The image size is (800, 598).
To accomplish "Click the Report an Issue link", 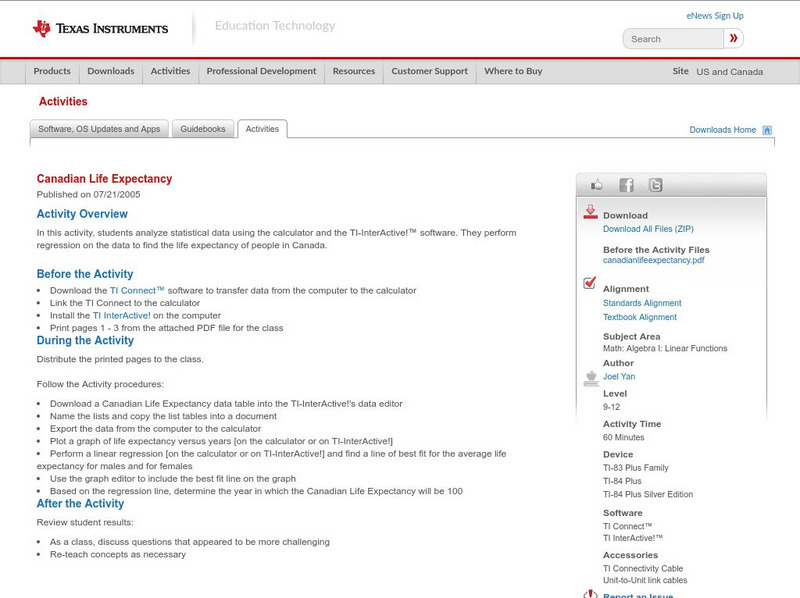I will 638,595.
